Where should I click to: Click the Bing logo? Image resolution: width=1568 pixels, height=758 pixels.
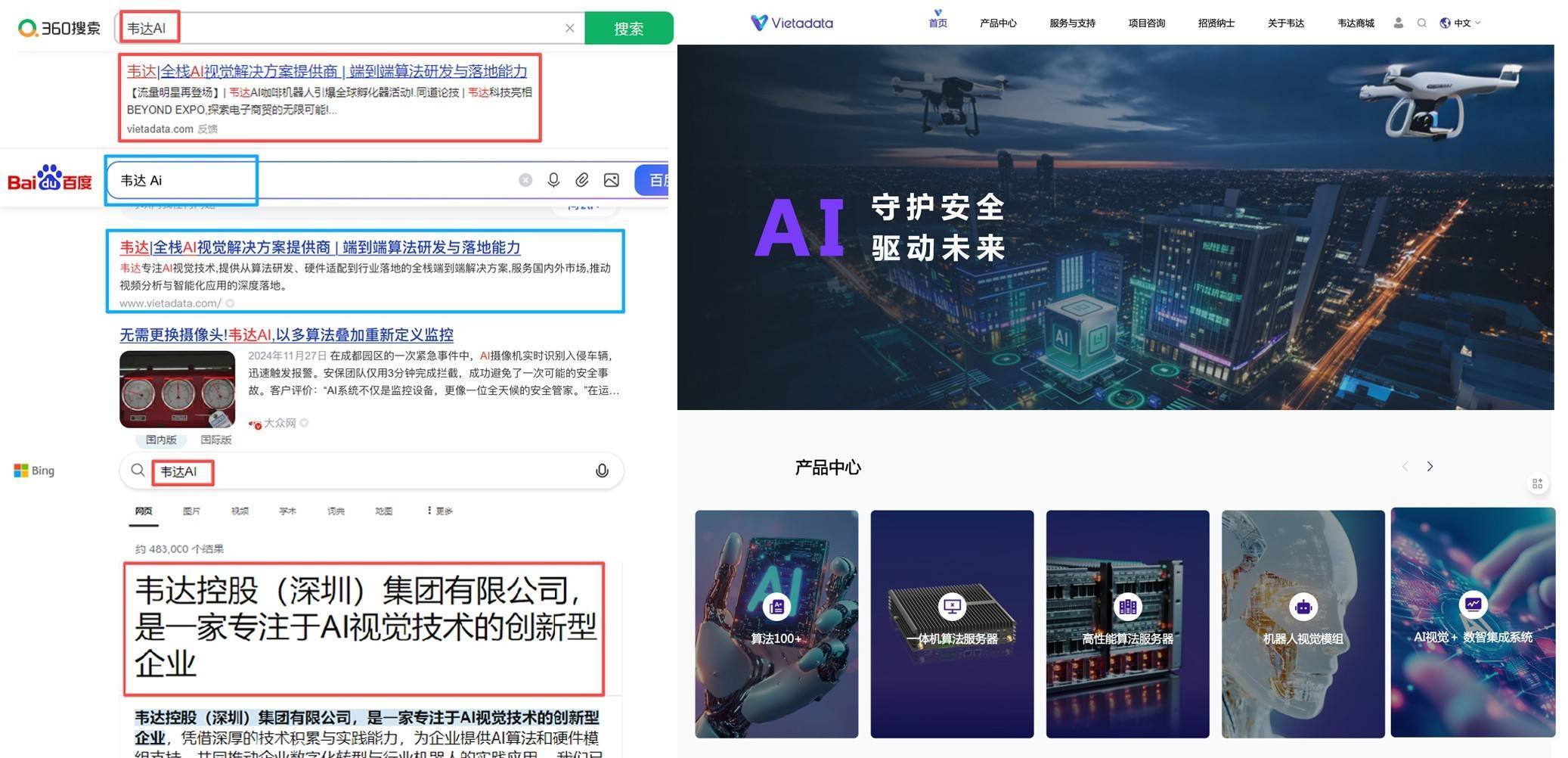pyautogui.click(x=33, y=470)
